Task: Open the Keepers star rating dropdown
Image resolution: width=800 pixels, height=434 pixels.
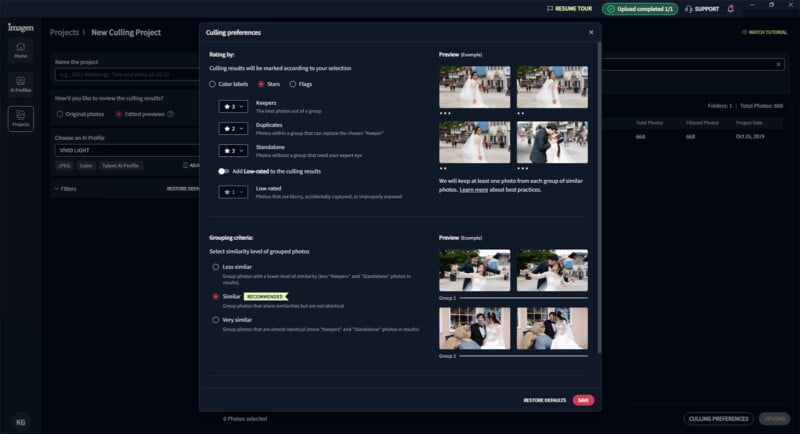Action: point(233,106)
